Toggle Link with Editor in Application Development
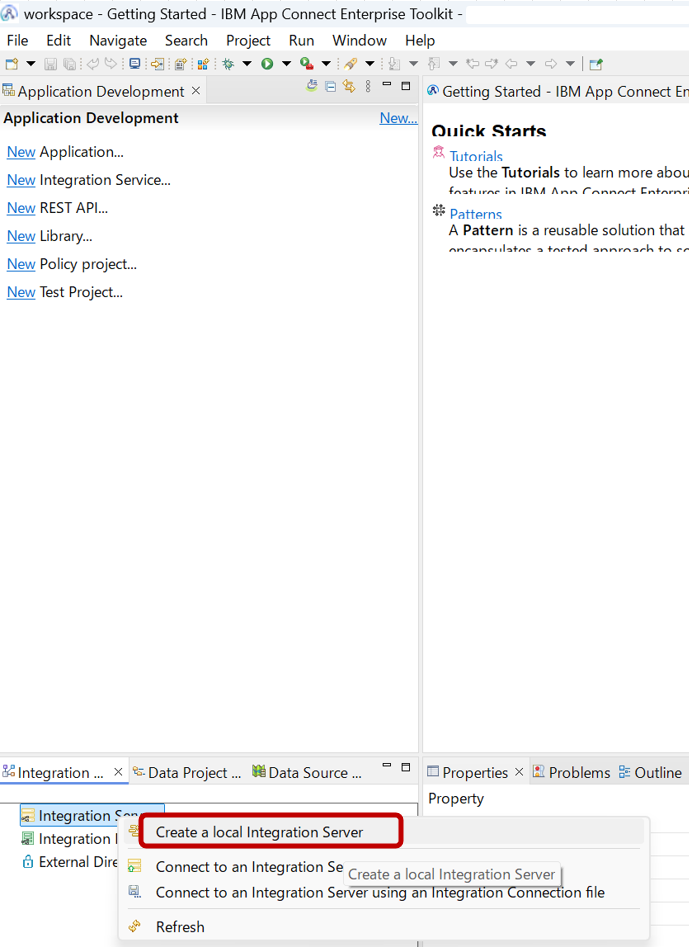689x947 pixels. click(349, 86)
